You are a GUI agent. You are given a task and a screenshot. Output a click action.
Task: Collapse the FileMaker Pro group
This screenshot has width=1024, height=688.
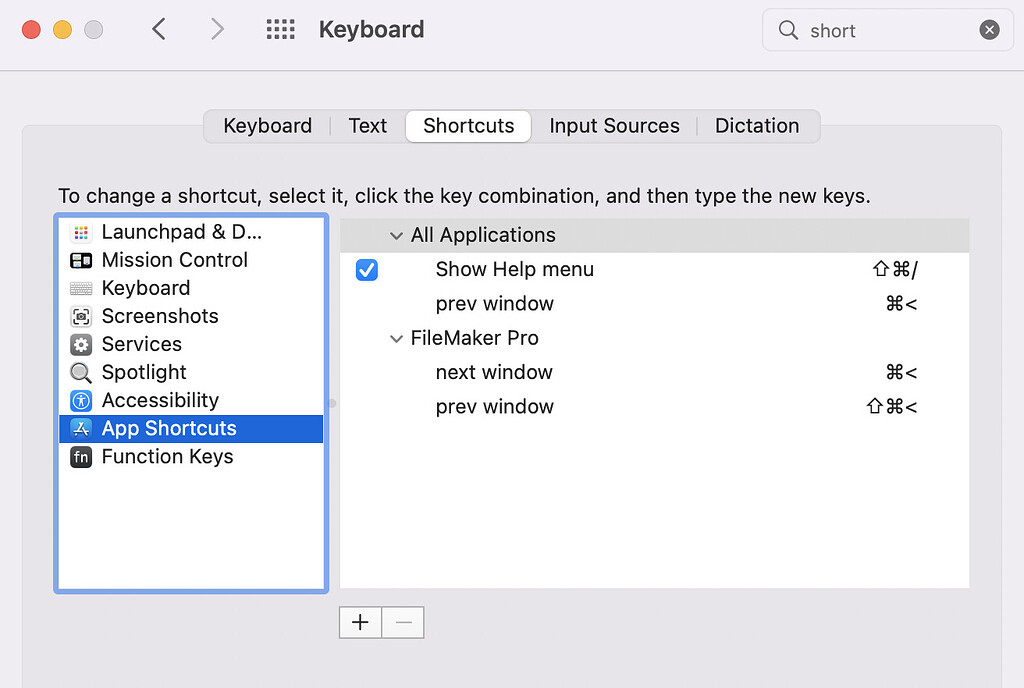[x=396, y=338]
